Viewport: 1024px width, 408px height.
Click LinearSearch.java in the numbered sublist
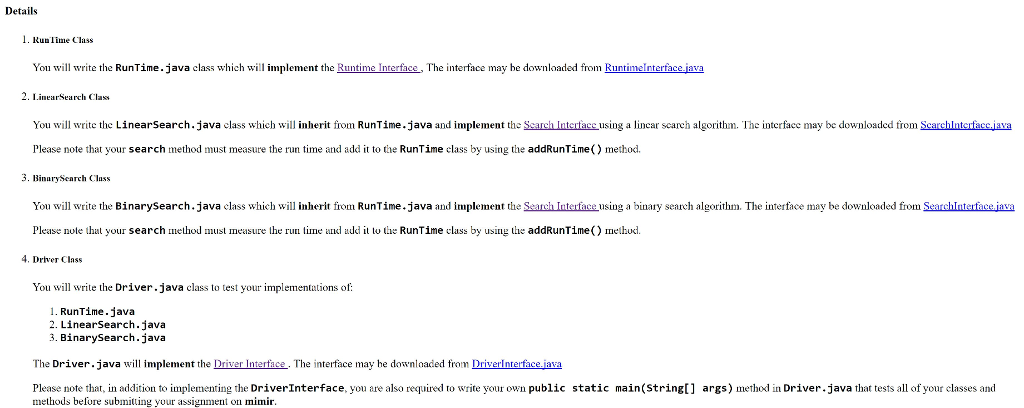(112, 324)
